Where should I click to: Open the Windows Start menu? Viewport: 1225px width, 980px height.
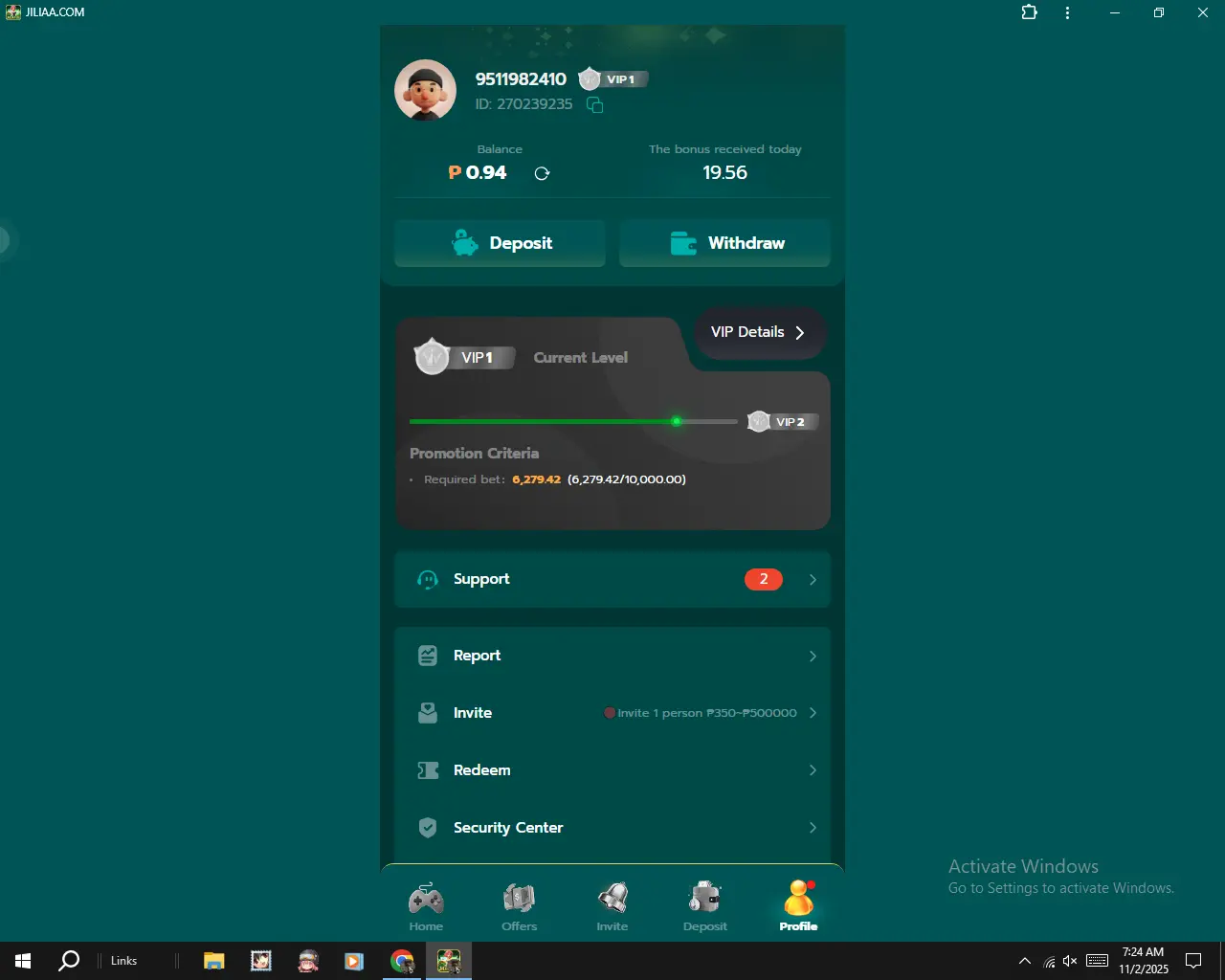(23, 961)
